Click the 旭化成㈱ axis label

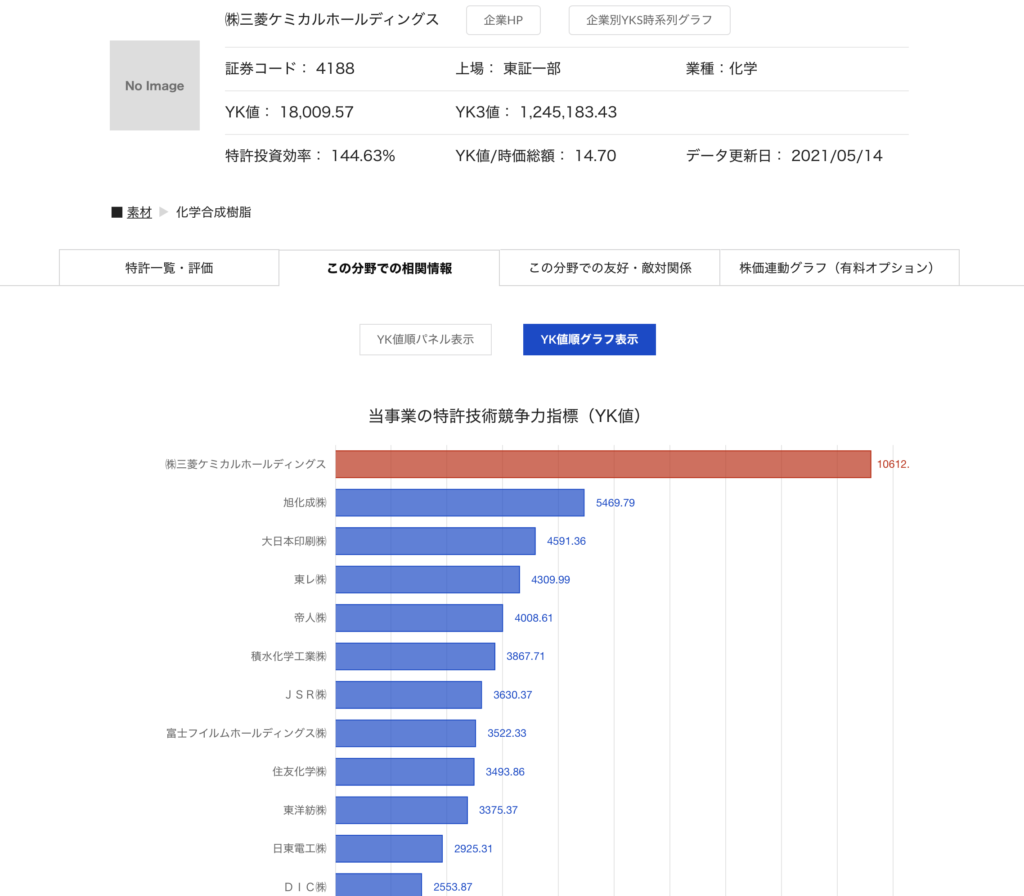[x=304, y=503]
